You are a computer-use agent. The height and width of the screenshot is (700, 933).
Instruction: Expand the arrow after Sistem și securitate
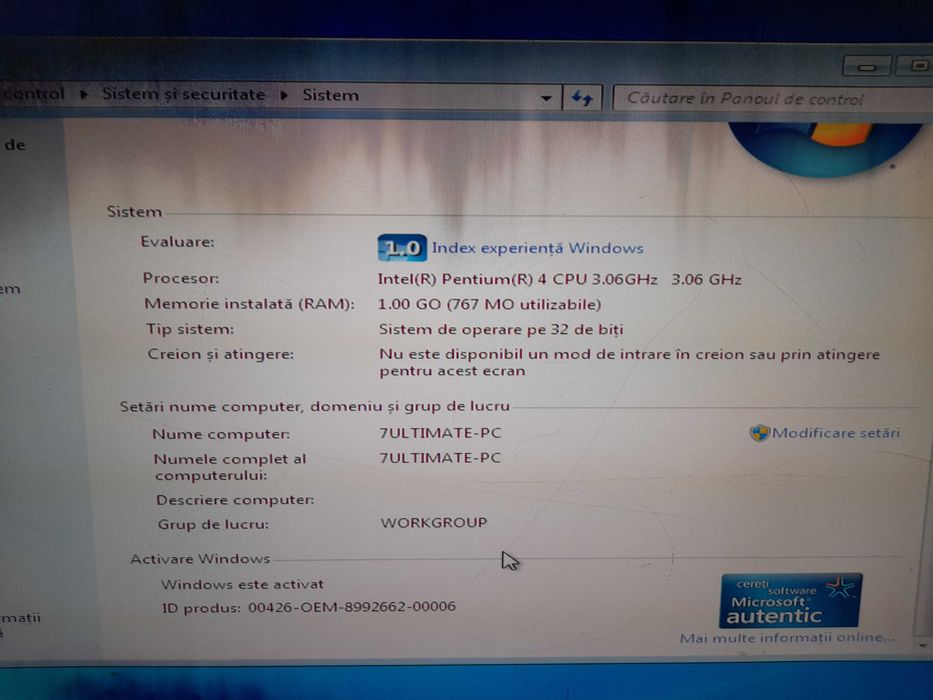click(284, 95)
